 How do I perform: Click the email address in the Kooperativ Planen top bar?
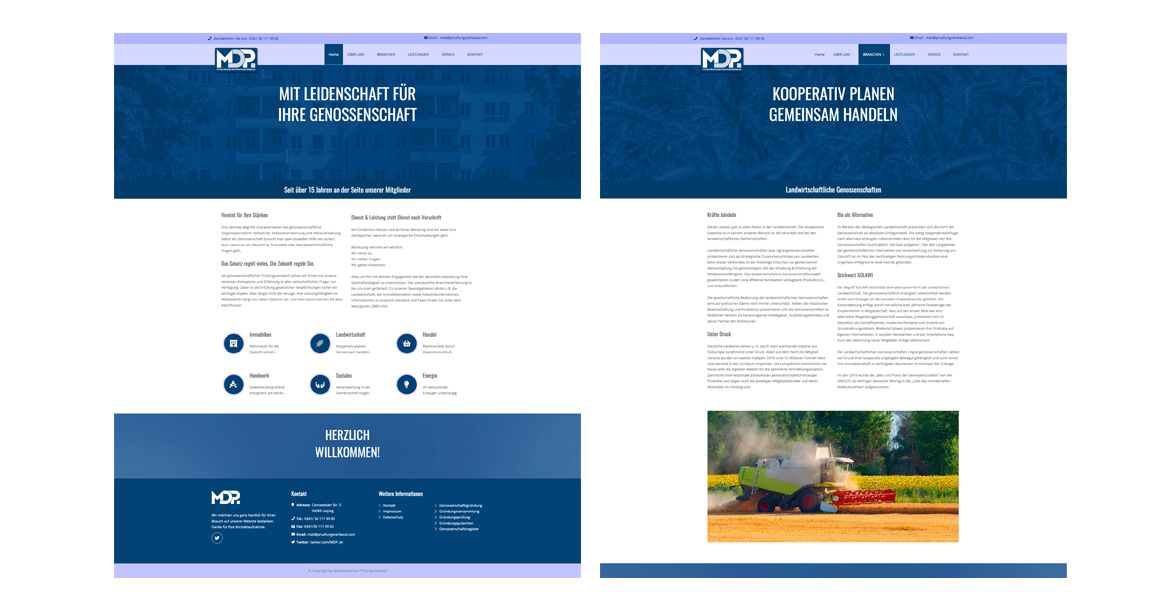coord(949,37)
